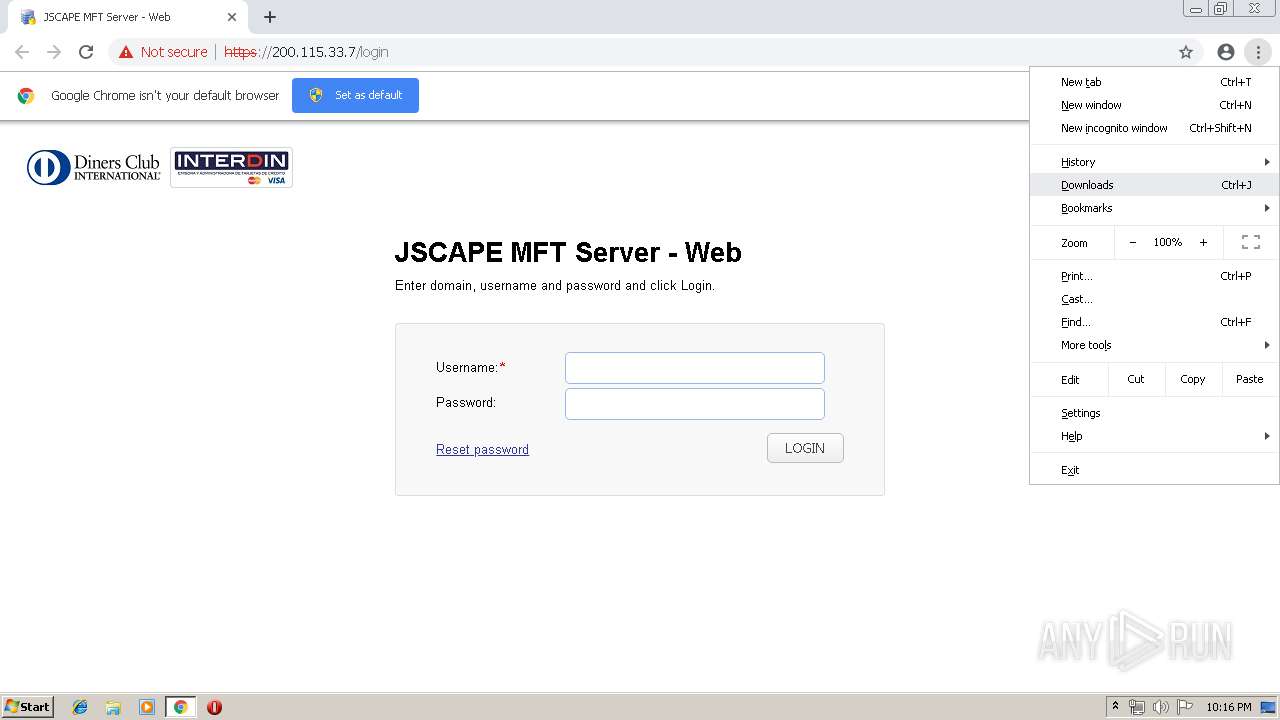
Task: Open the Not secure warning indicator
Action: 163,52
